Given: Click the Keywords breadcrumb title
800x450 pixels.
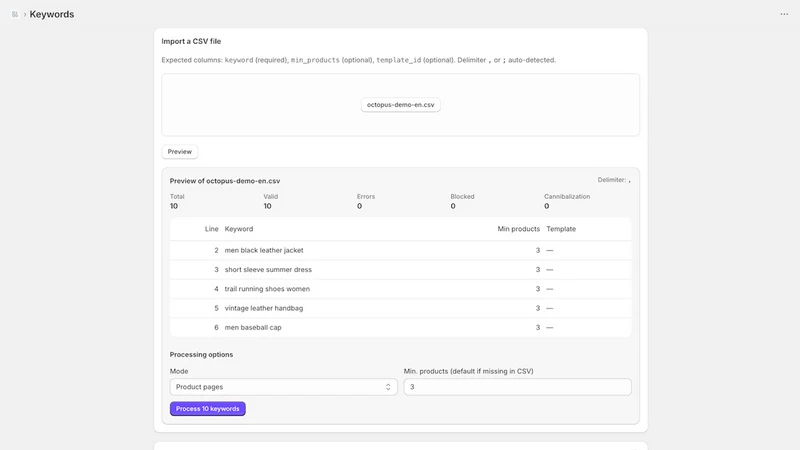Looking at the screenshot, I should (x=52, y=14).
